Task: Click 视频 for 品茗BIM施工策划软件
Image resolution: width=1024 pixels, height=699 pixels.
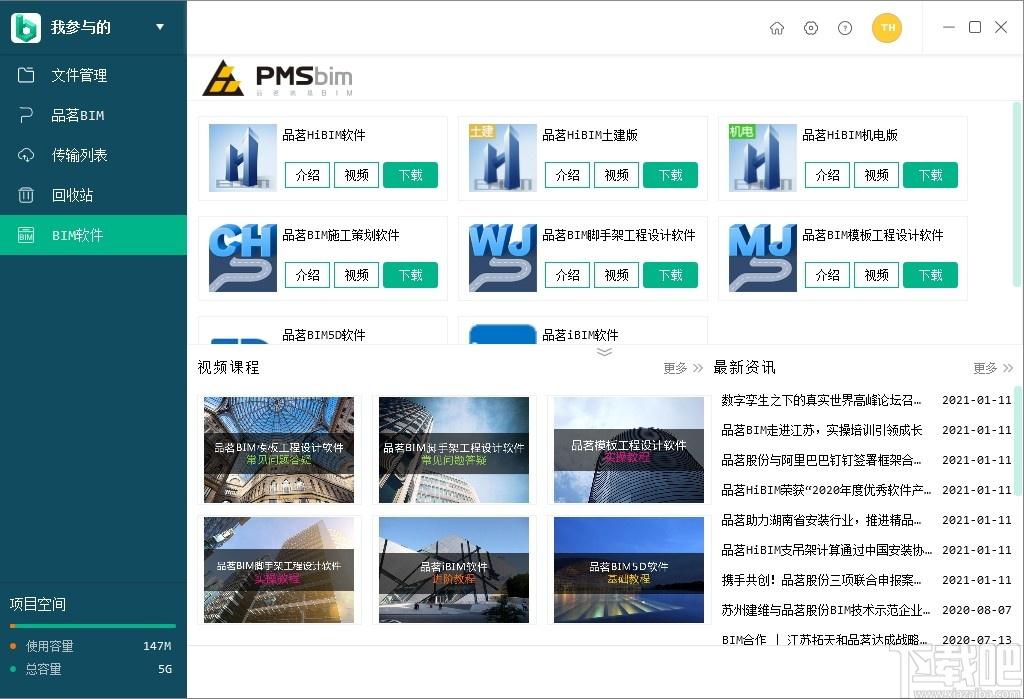Action: click(x=357, y=275)
